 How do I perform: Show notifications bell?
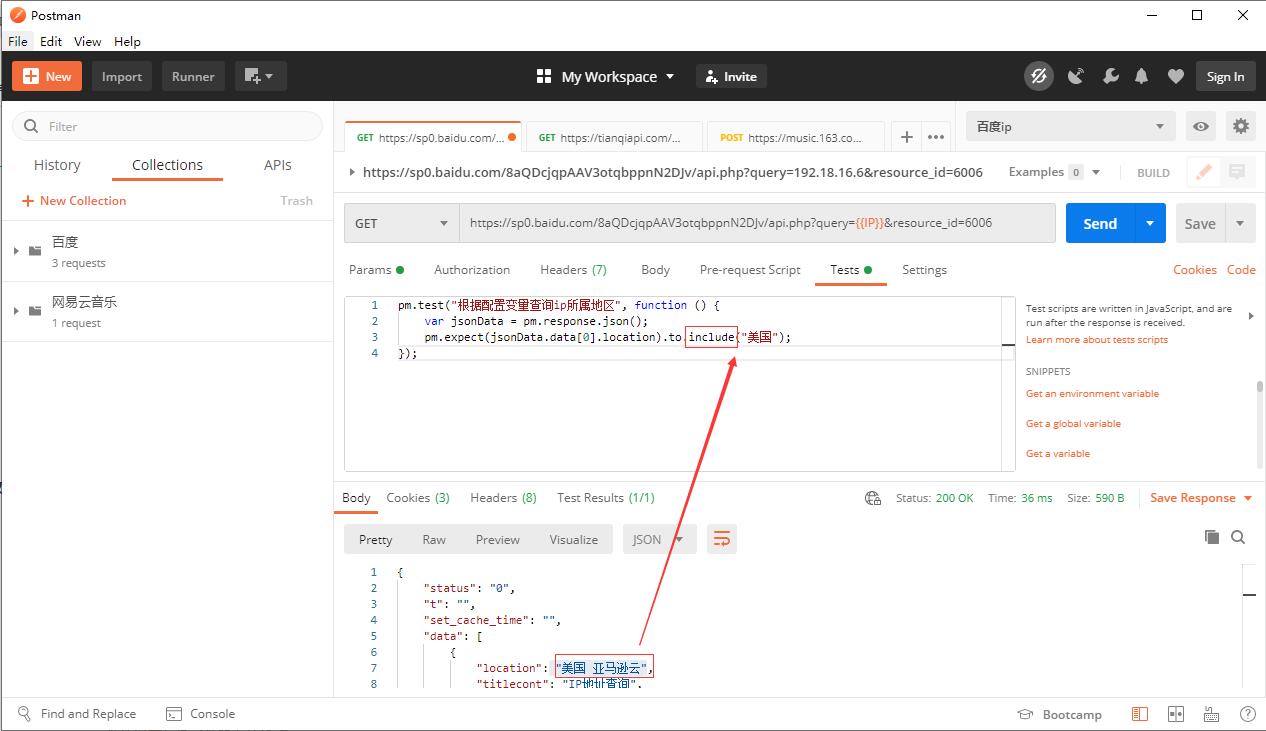(1142, 76)
